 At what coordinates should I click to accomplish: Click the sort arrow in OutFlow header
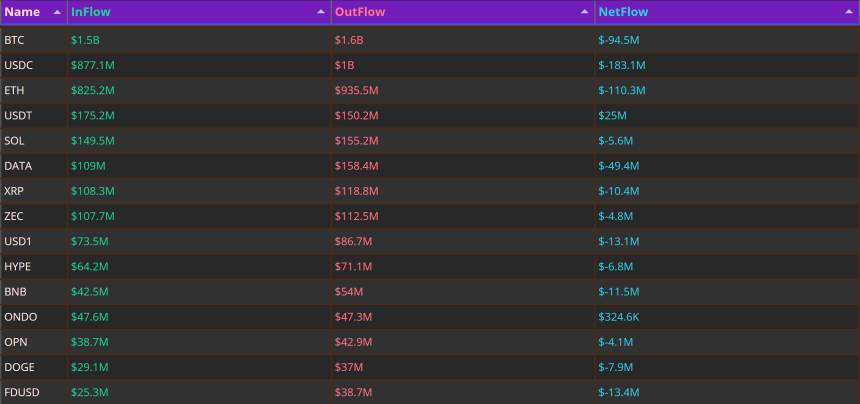(x=585, y=12)
